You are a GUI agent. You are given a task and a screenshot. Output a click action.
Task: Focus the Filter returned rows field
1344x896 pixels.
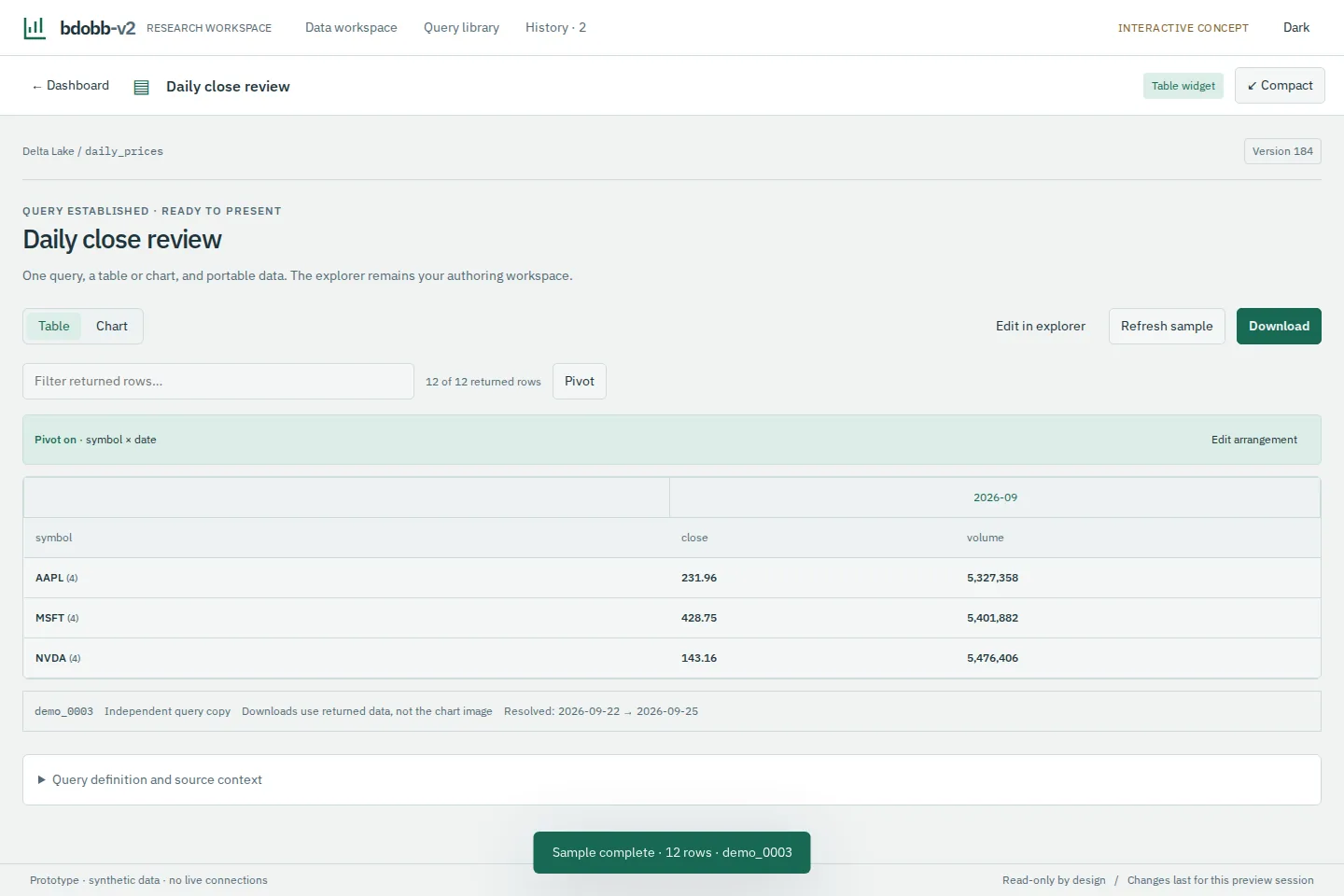[218, 381]
